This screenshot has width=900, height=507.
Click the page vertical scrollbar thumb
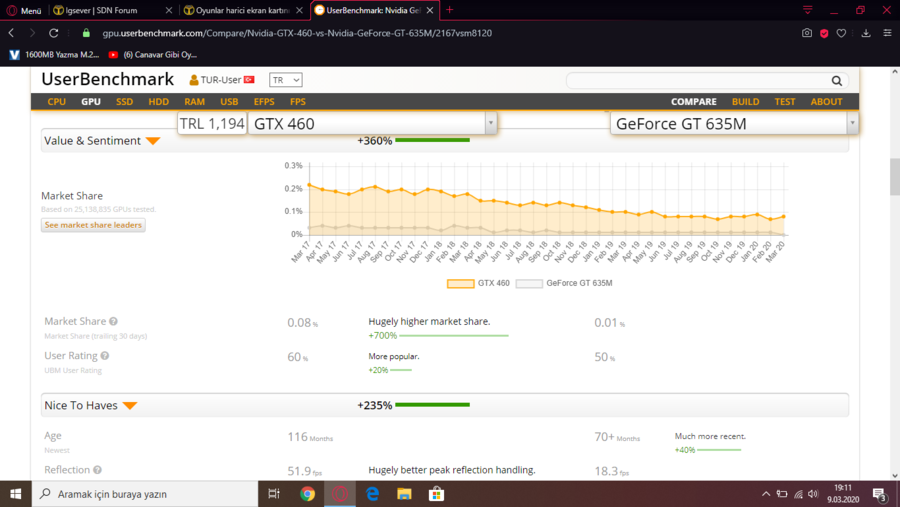point(894,176)
